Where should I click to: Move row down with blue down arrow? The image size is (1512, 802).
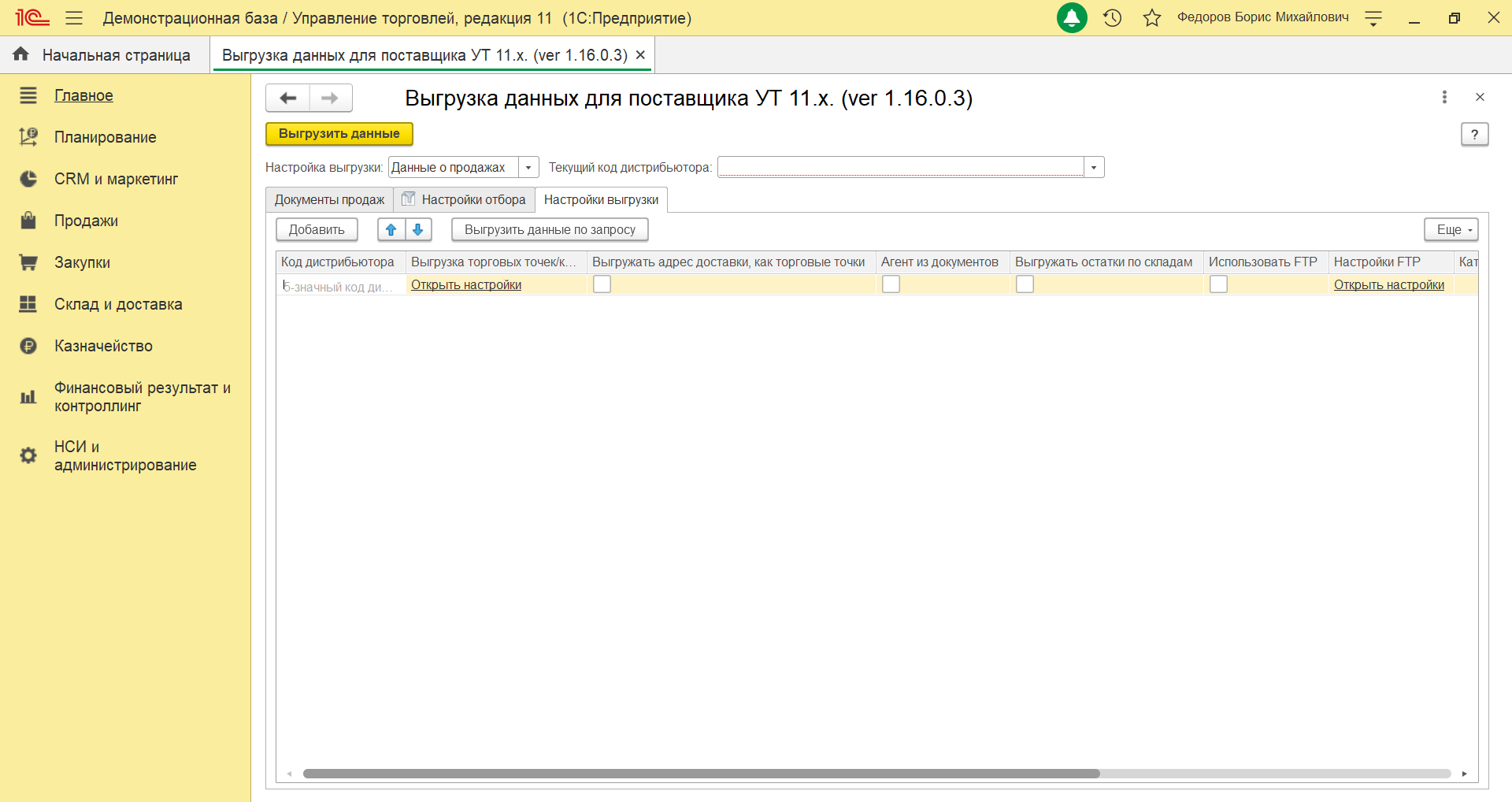(418, 229)
